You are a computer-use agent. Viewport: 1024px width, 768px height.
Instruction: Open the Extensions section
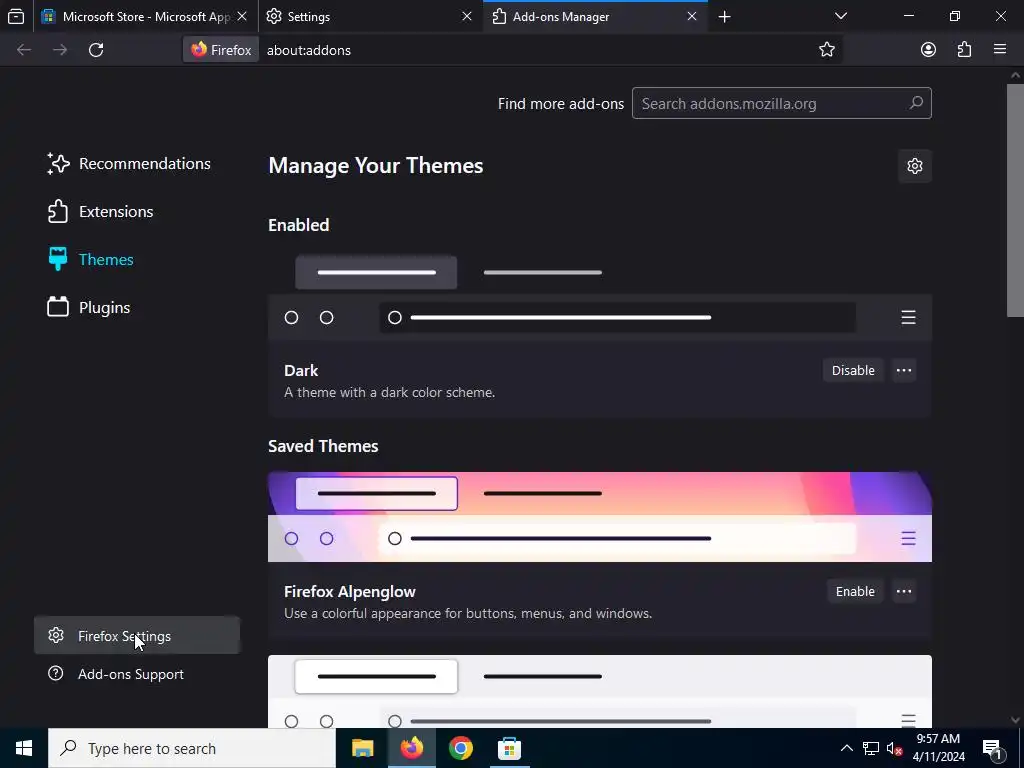click(101, 212)
